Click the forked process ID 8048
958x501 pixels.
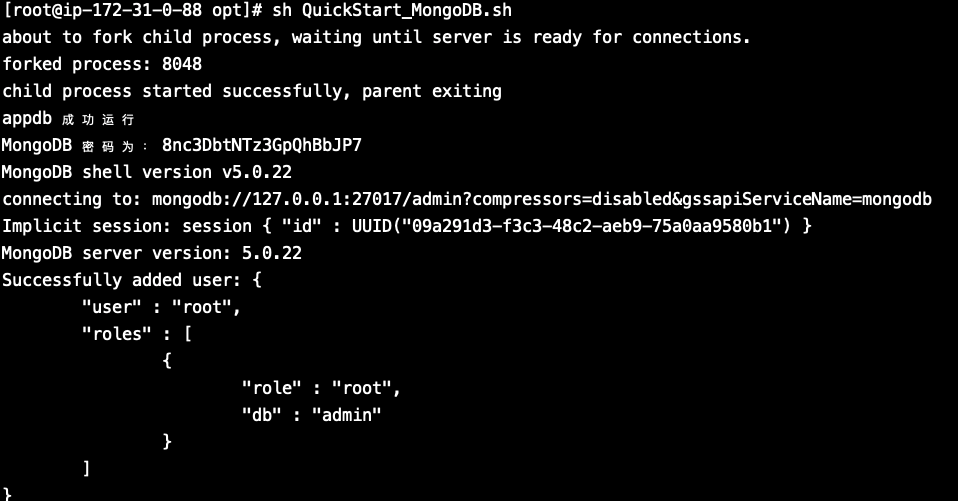click(x=181, y=64)
